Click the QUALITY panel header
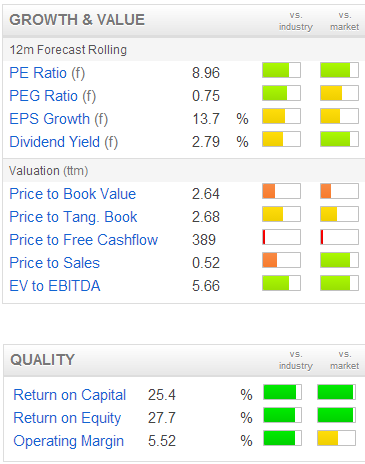Viewport: 365px width, 464px height. click(184, 360)
